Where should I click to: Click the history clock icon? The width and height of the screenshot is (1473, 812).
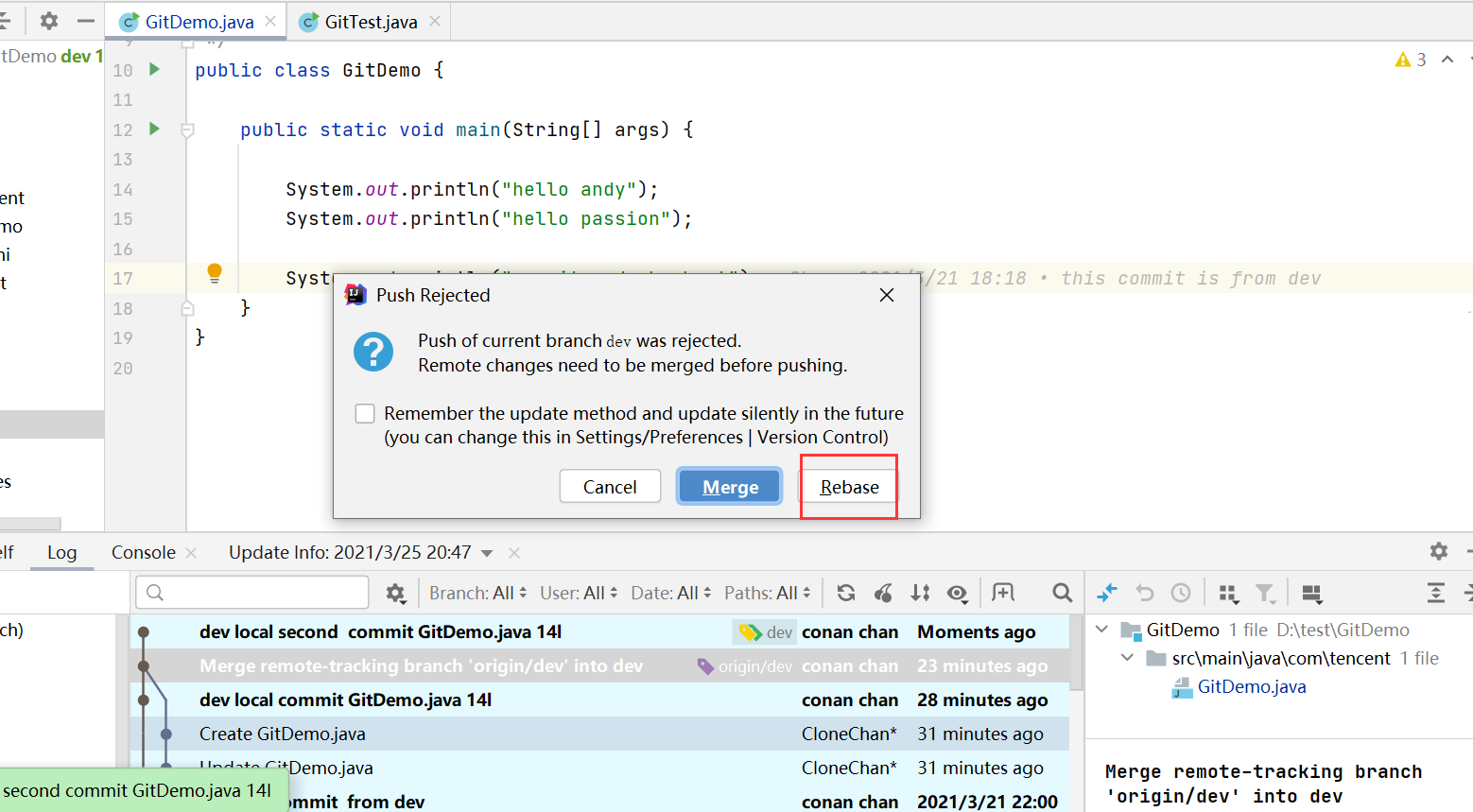[x=1181, y=593]
